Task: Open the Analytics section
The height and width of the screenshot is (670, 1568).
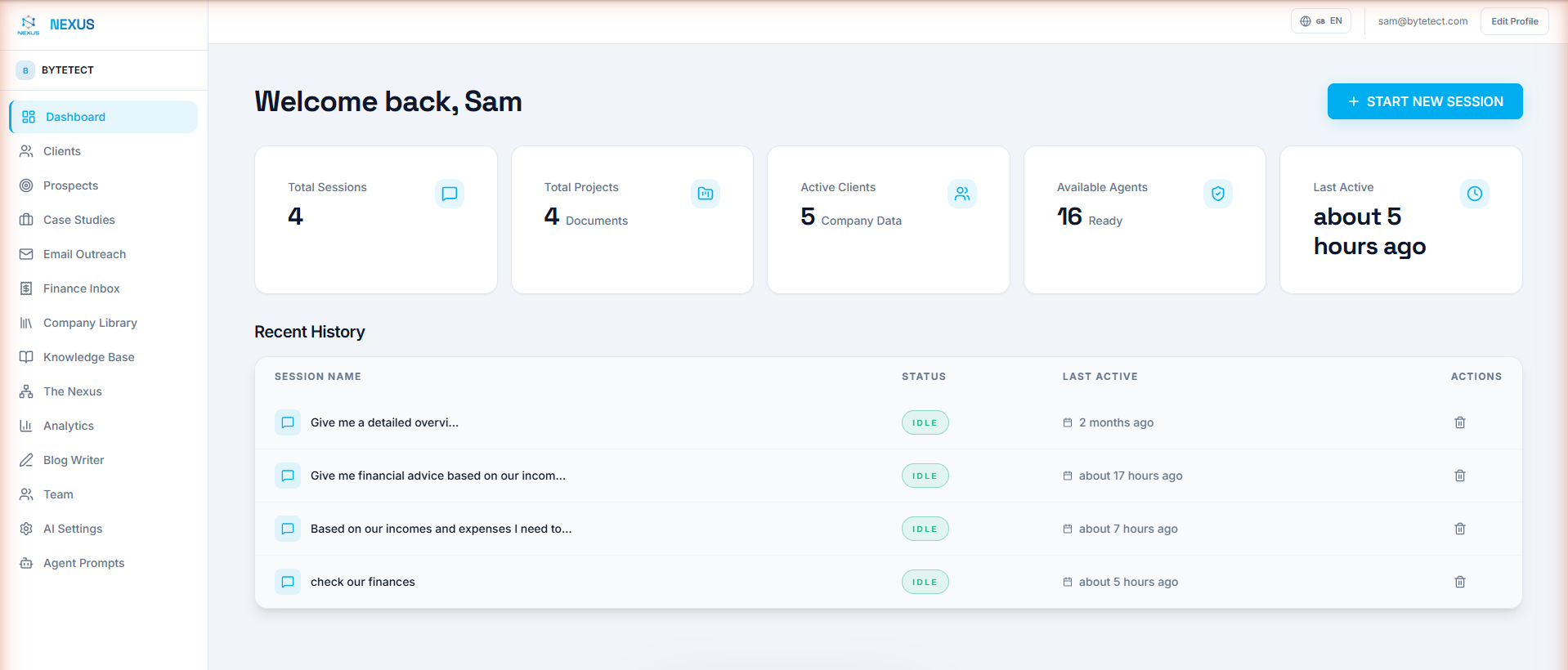Action: [104, 426]
